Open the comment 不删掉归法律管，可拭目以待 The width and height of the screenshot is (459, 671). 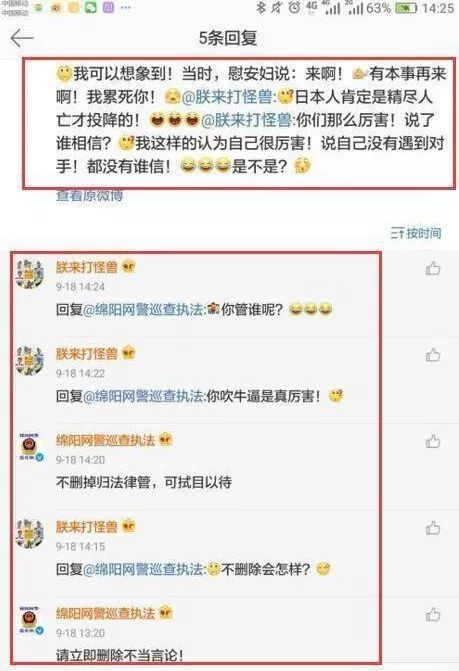tap(144, 482)
